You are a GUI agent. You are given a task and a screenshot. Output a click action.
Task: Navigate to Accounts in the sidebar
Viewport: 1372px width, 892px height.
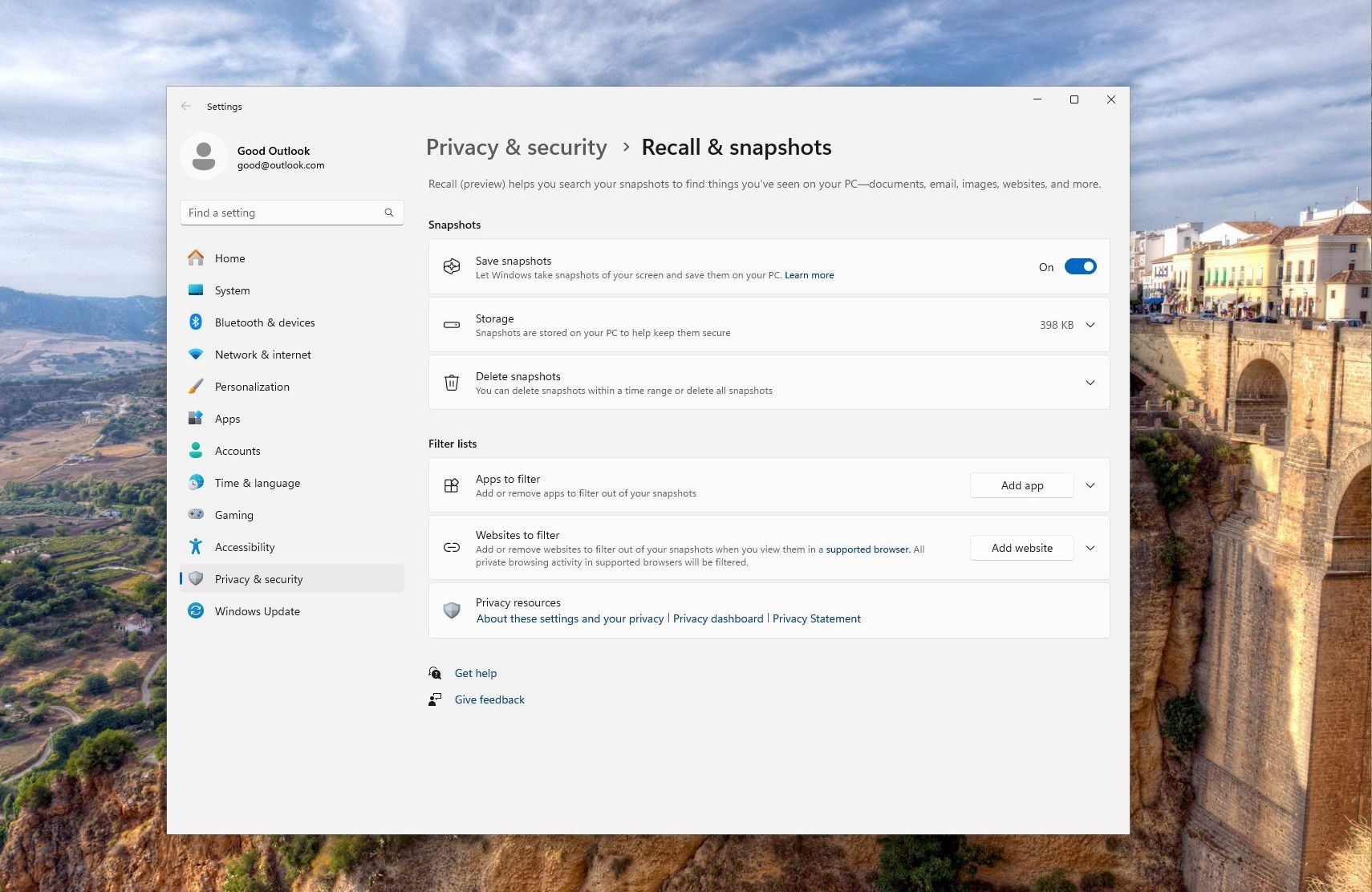[237, 451]
